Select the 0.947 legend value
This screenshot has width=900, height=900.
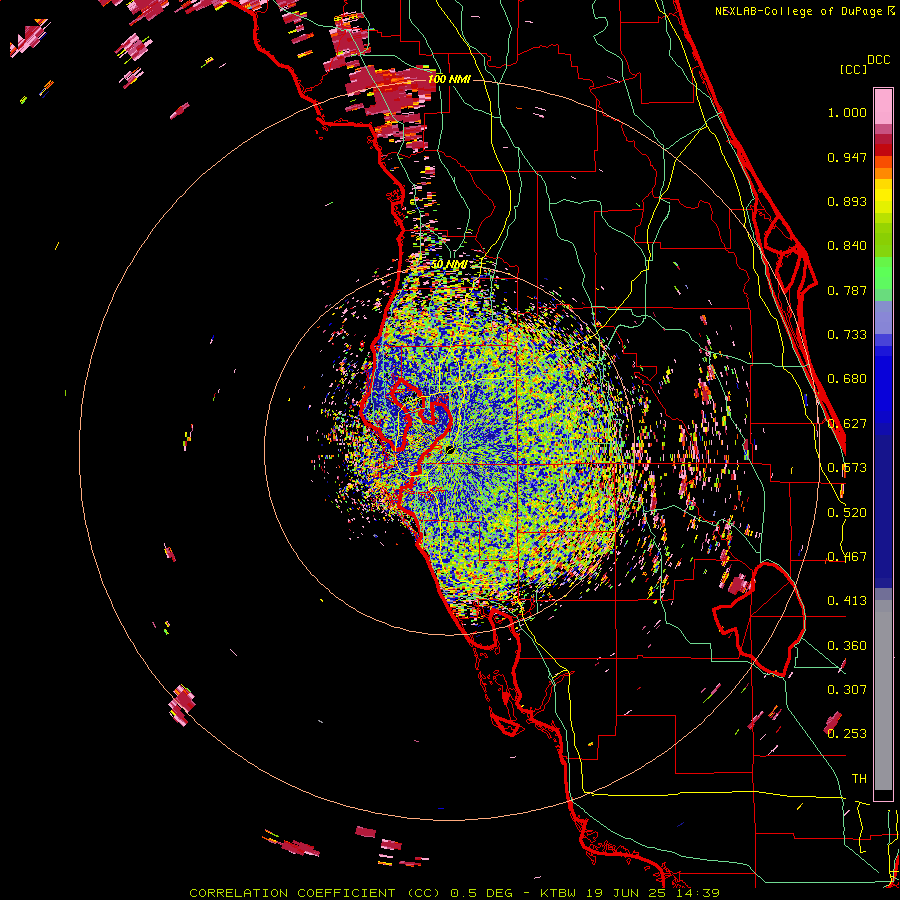847,157
